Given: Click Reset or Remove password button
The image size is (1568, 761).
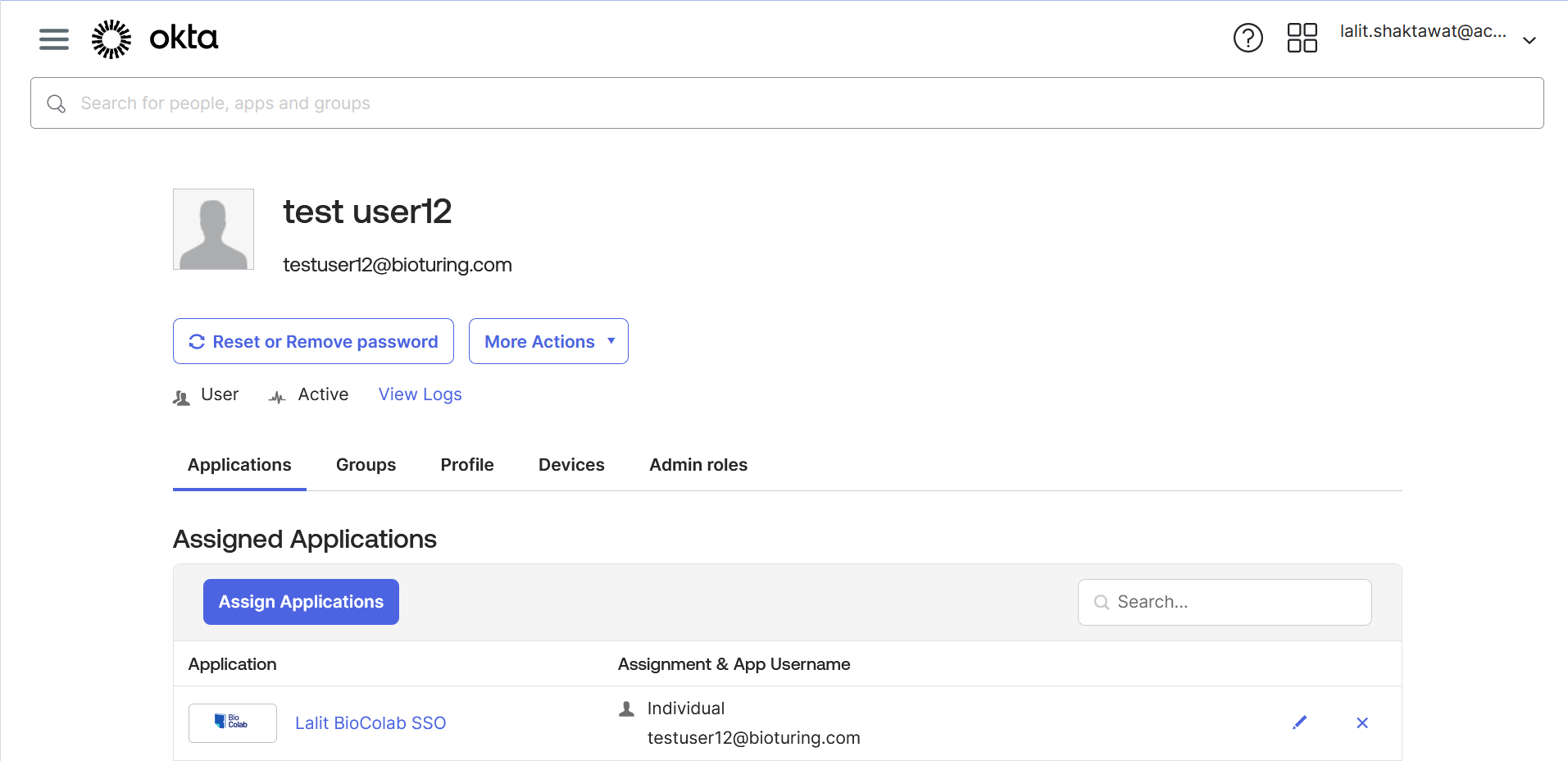Looking at the screenshot, I should click(313, 341).
